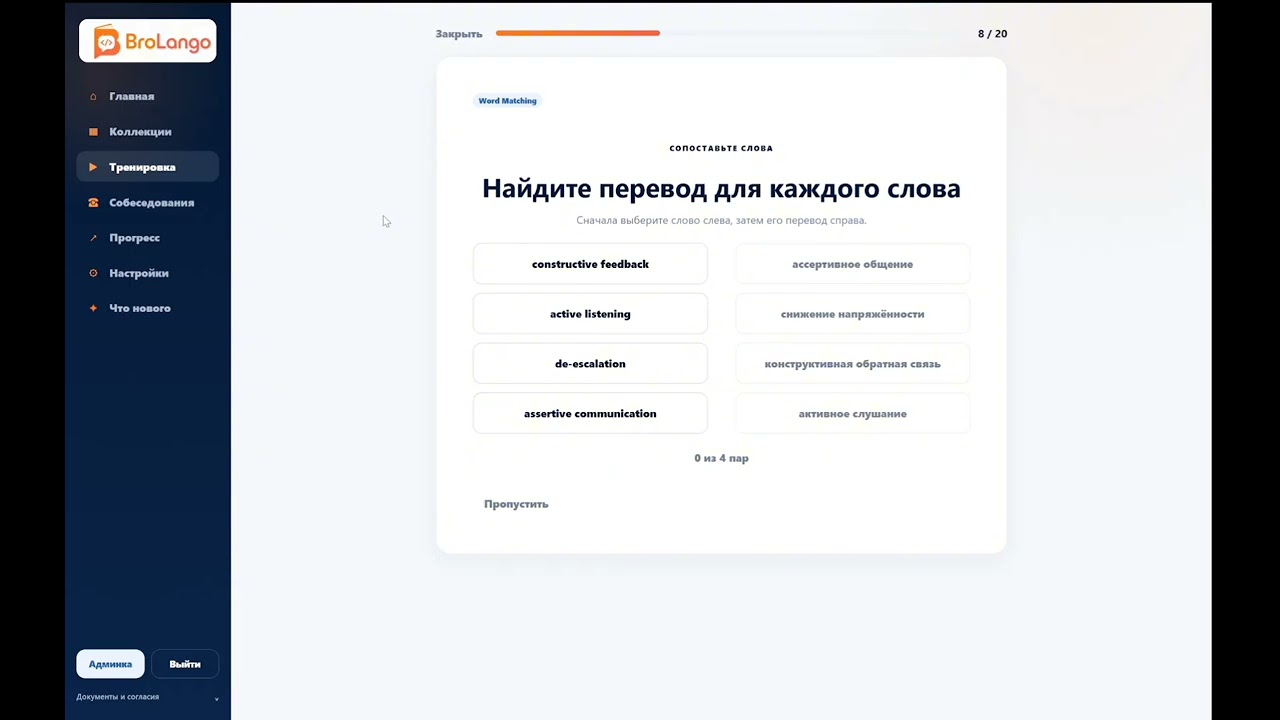
Task: Choose translation конструктивная обратная связь
Action: 852,364
